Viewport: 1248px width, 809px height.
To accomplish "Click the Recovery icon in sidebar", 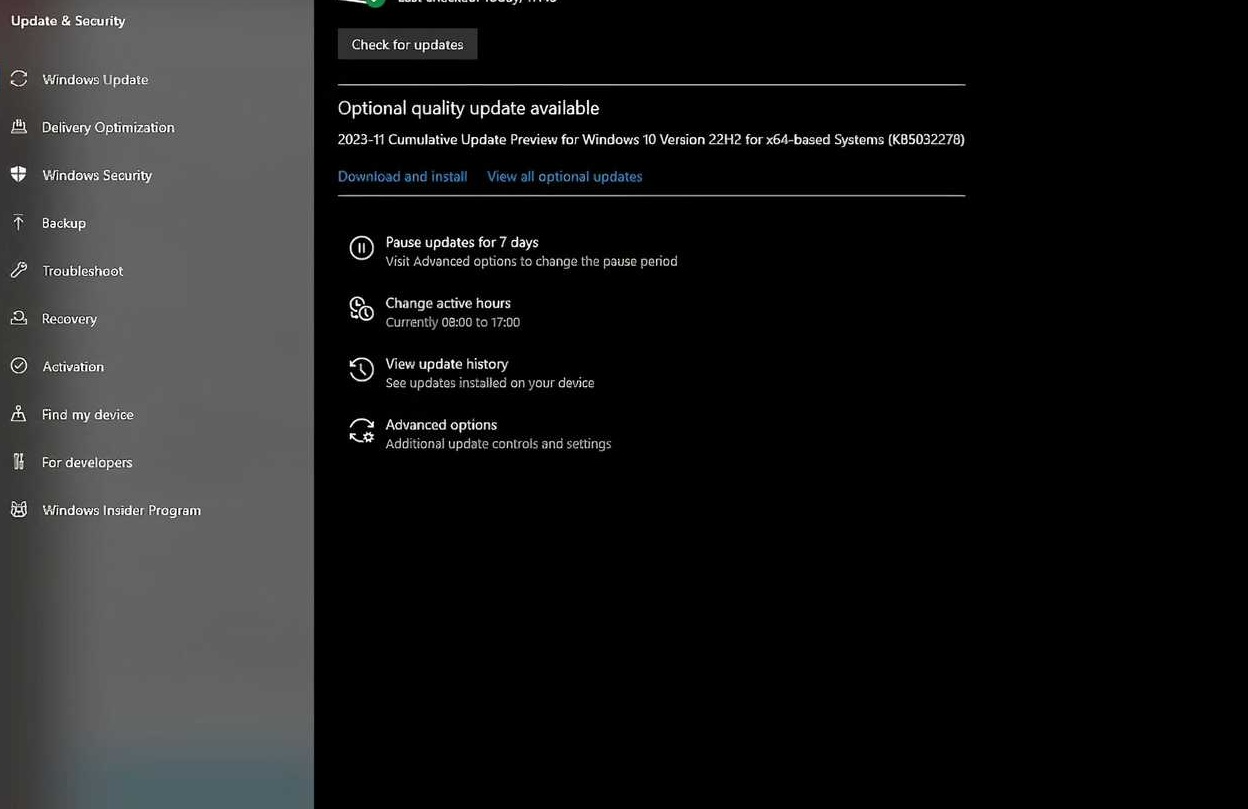I will pyautogui.click(x=18, y=318).
